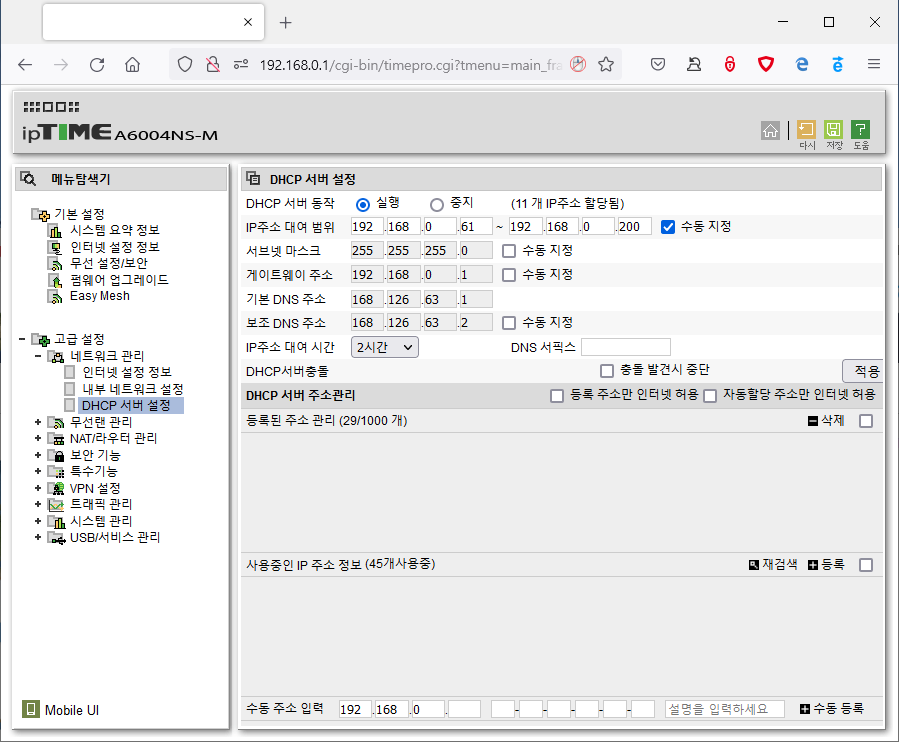Screen dimensions: 899x742
Task: Collapse the 네트워크 관리 tree node
Action: tap(38, 356)
